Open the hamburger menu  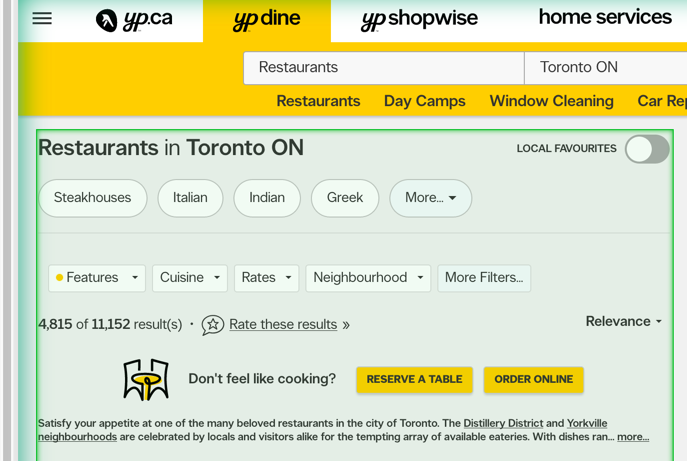tap(42, 18)
